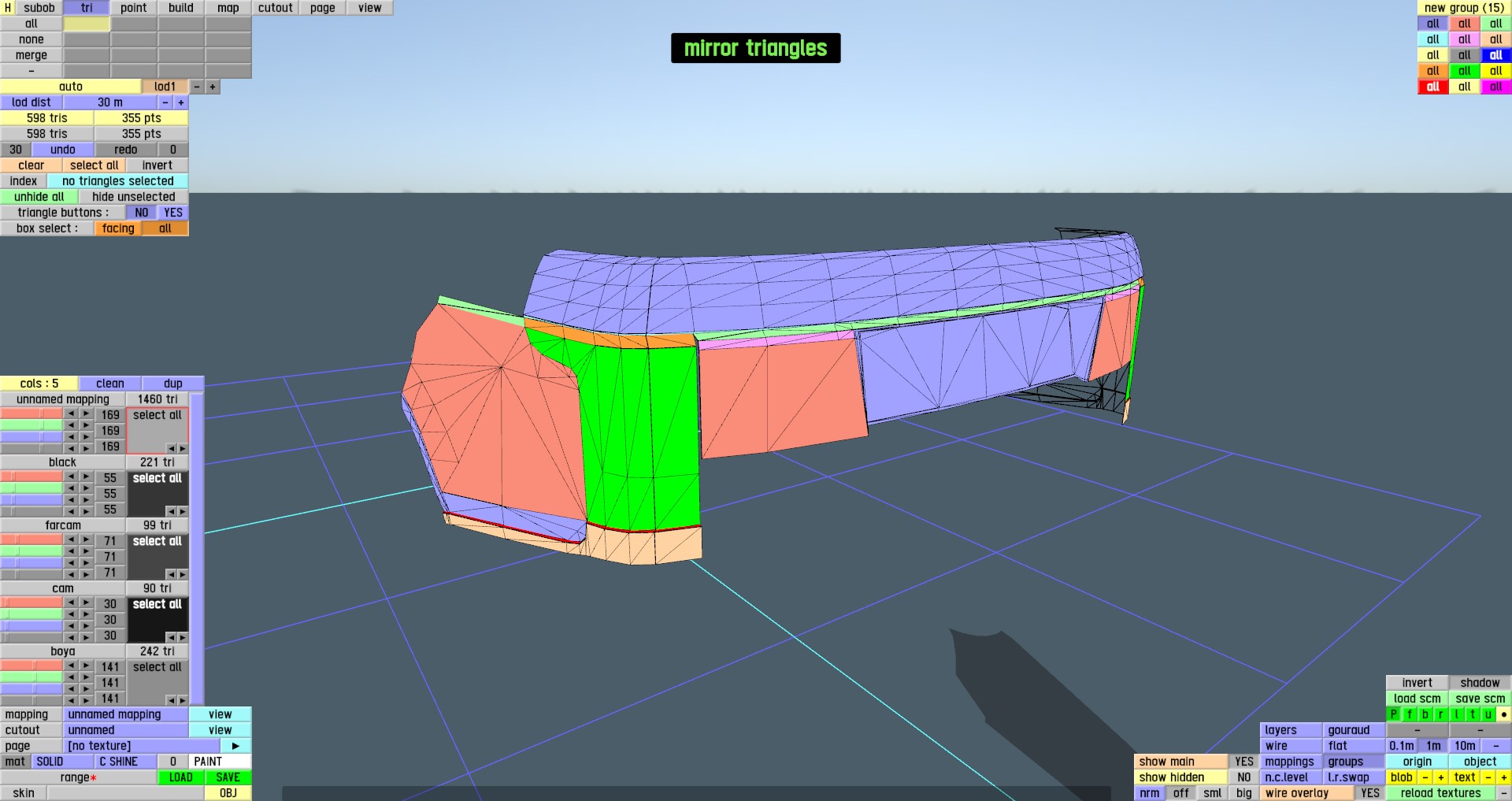Open the subob mode tab
The width and height of the screenshot is (1512, 801).
[x=39, y=8]
